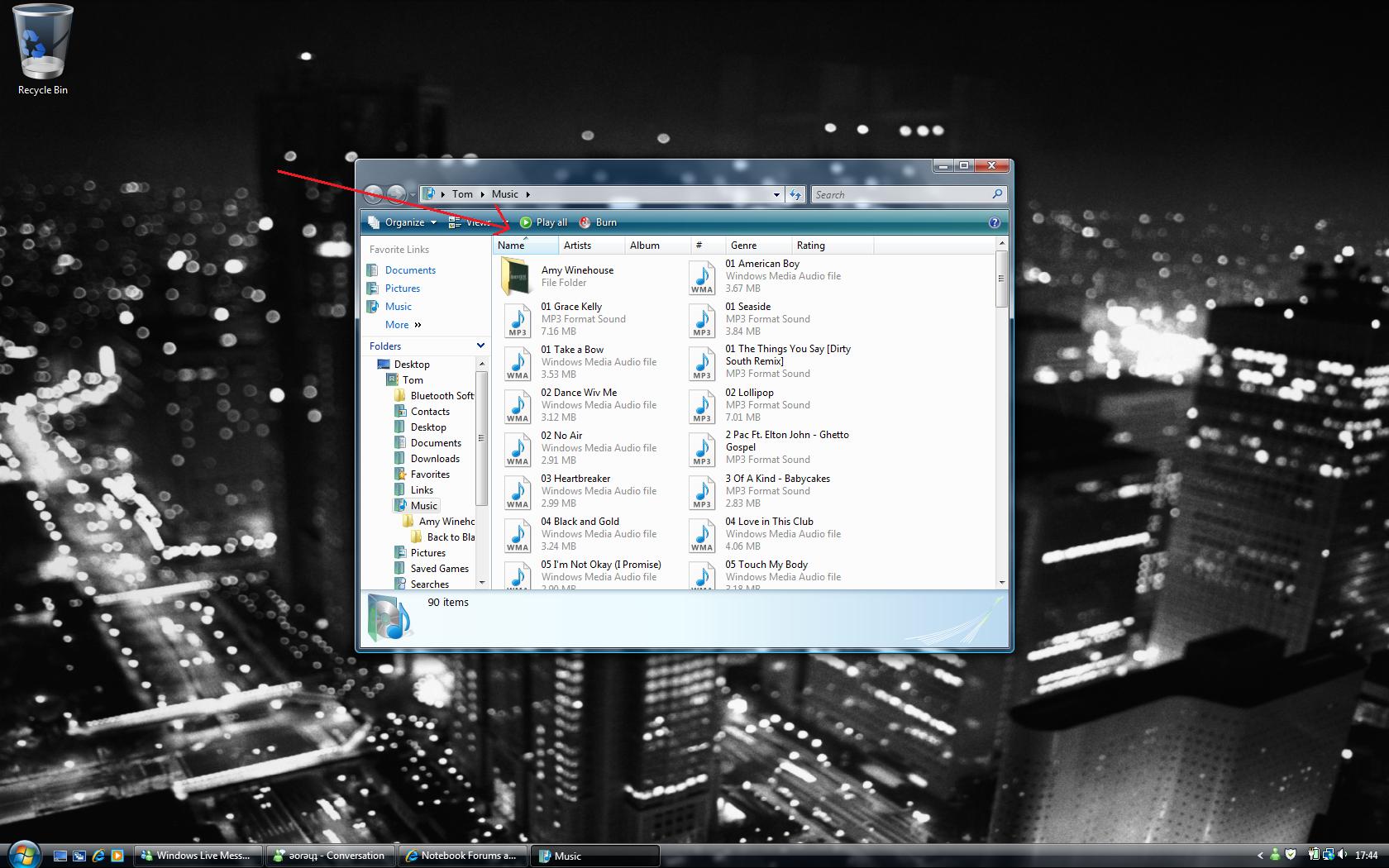Click the search magnifier icon
The width and height of the screenshot is (1389, 868).
point(997,194)
